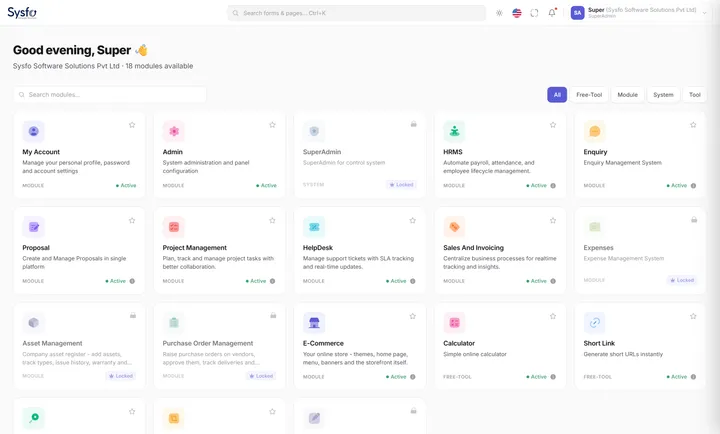Click the Sysfo logo
Screen dimensions: 720x434
point(22,12)
